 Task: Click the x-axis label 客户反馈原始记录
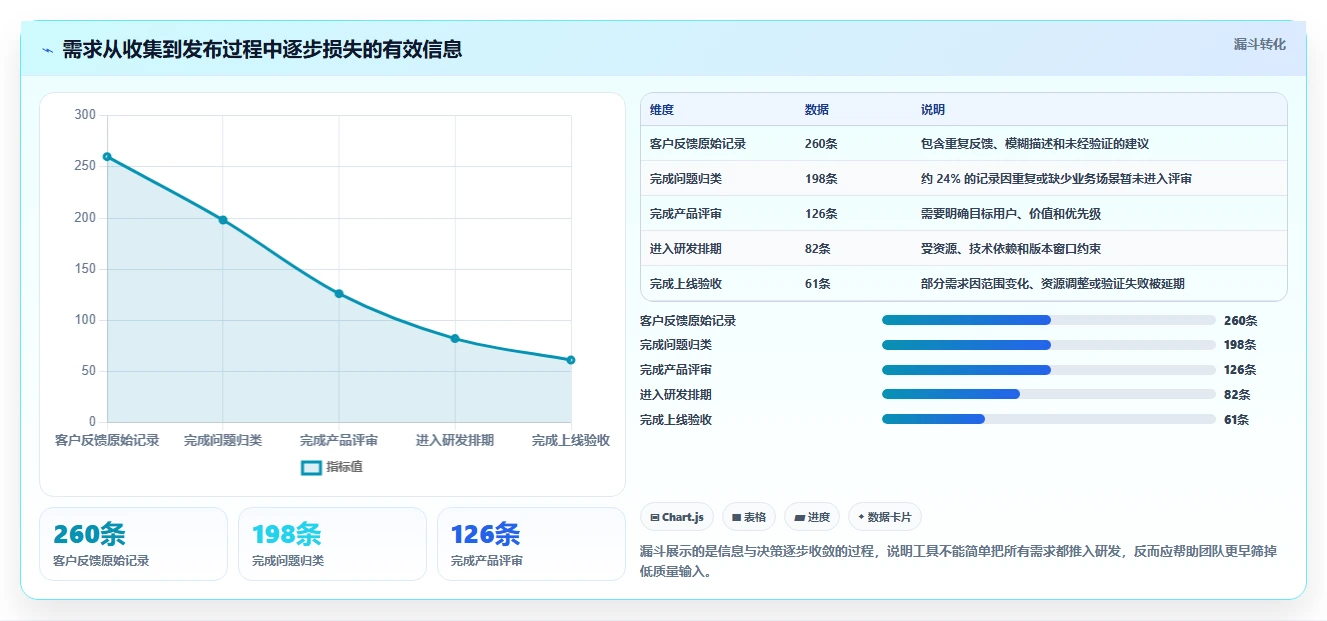tap(107, 441)
